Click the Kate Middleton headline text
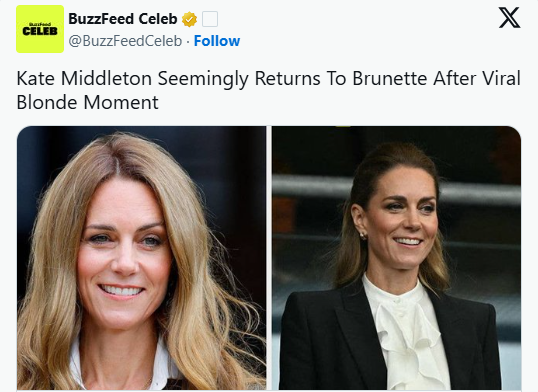The height and width of the screenshot is (392, 538). 269,90
